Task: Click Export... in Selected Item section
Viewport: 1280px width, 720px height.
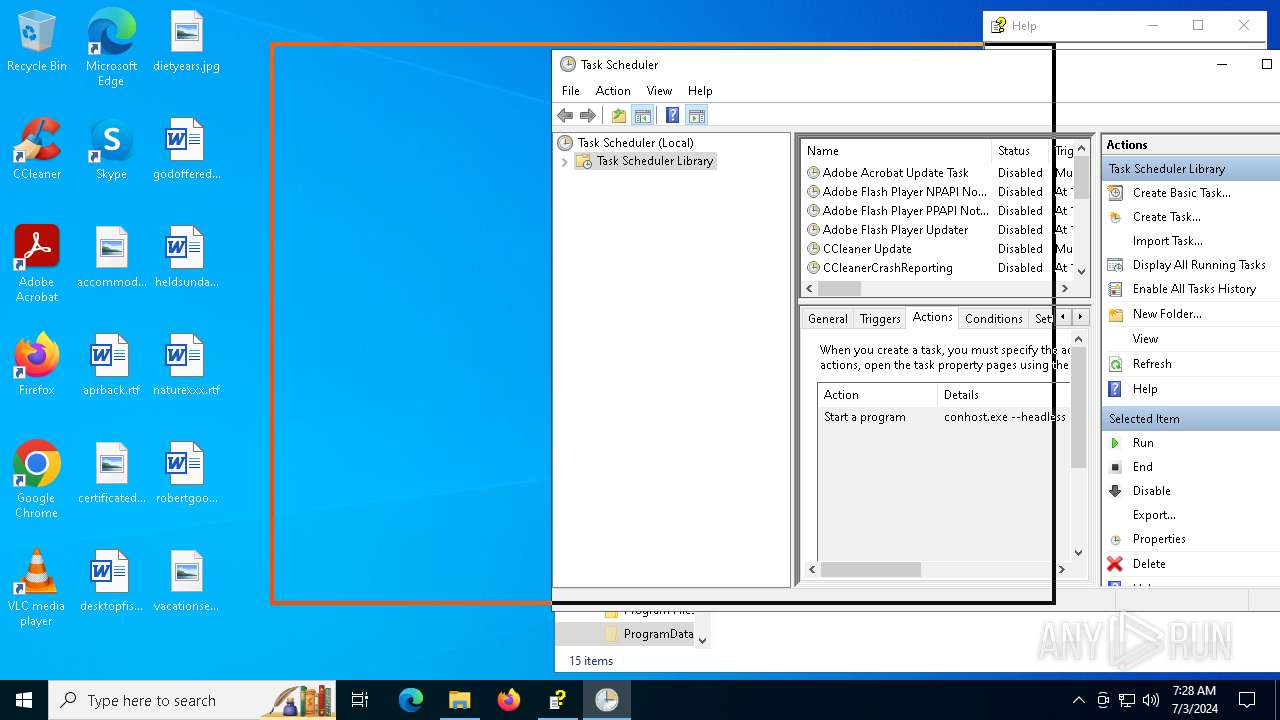Action: (x=1154, y=515)
